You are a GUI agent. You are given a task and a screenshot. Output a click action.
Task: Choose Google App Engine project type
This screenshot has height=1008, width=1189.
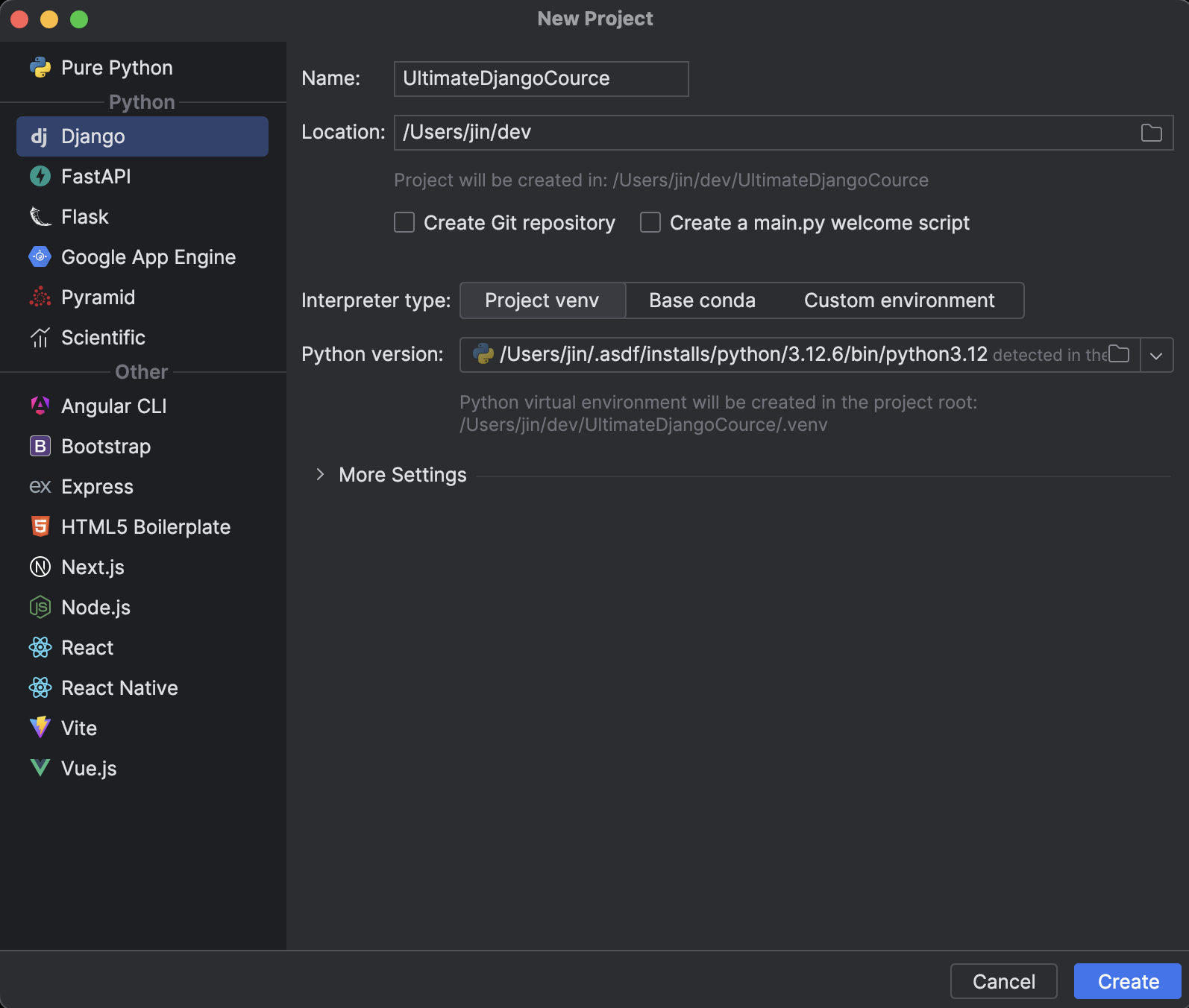142,257
